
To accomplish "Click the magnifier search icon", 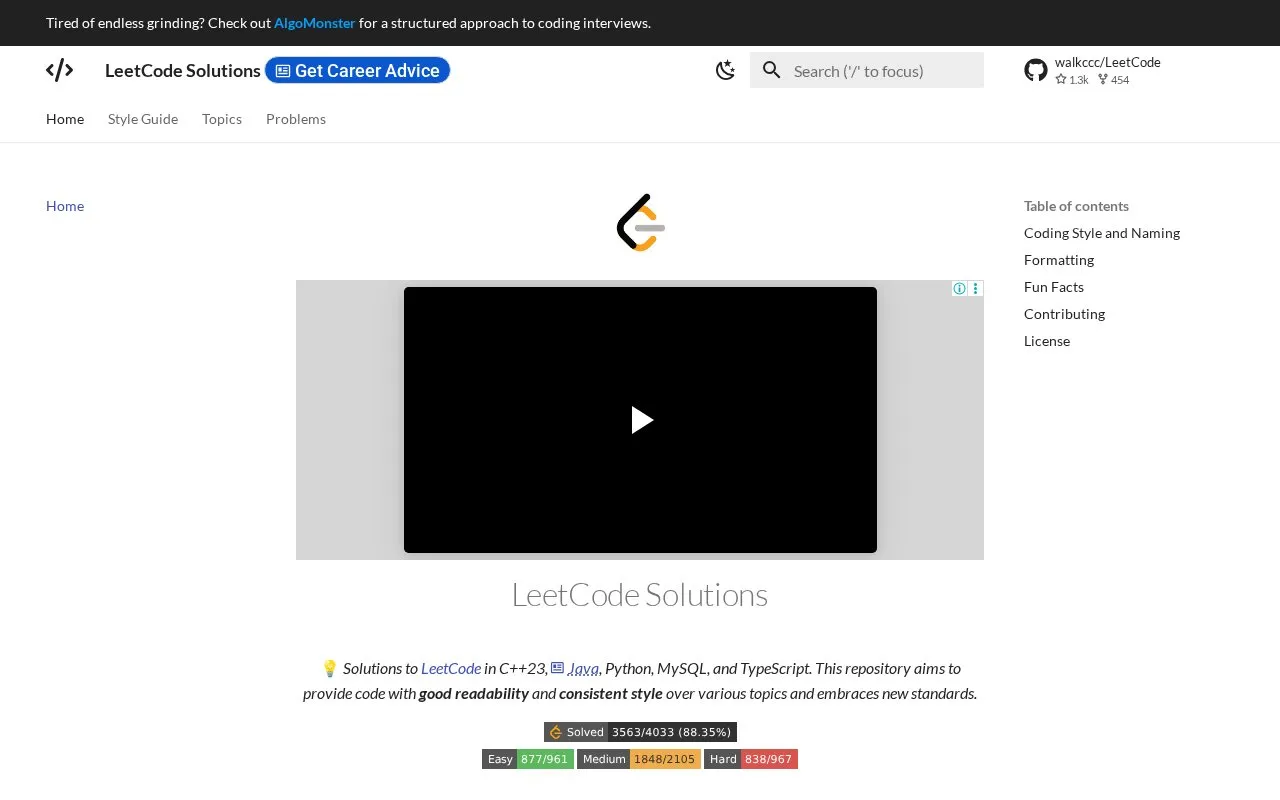I will (x=771, y=70).
